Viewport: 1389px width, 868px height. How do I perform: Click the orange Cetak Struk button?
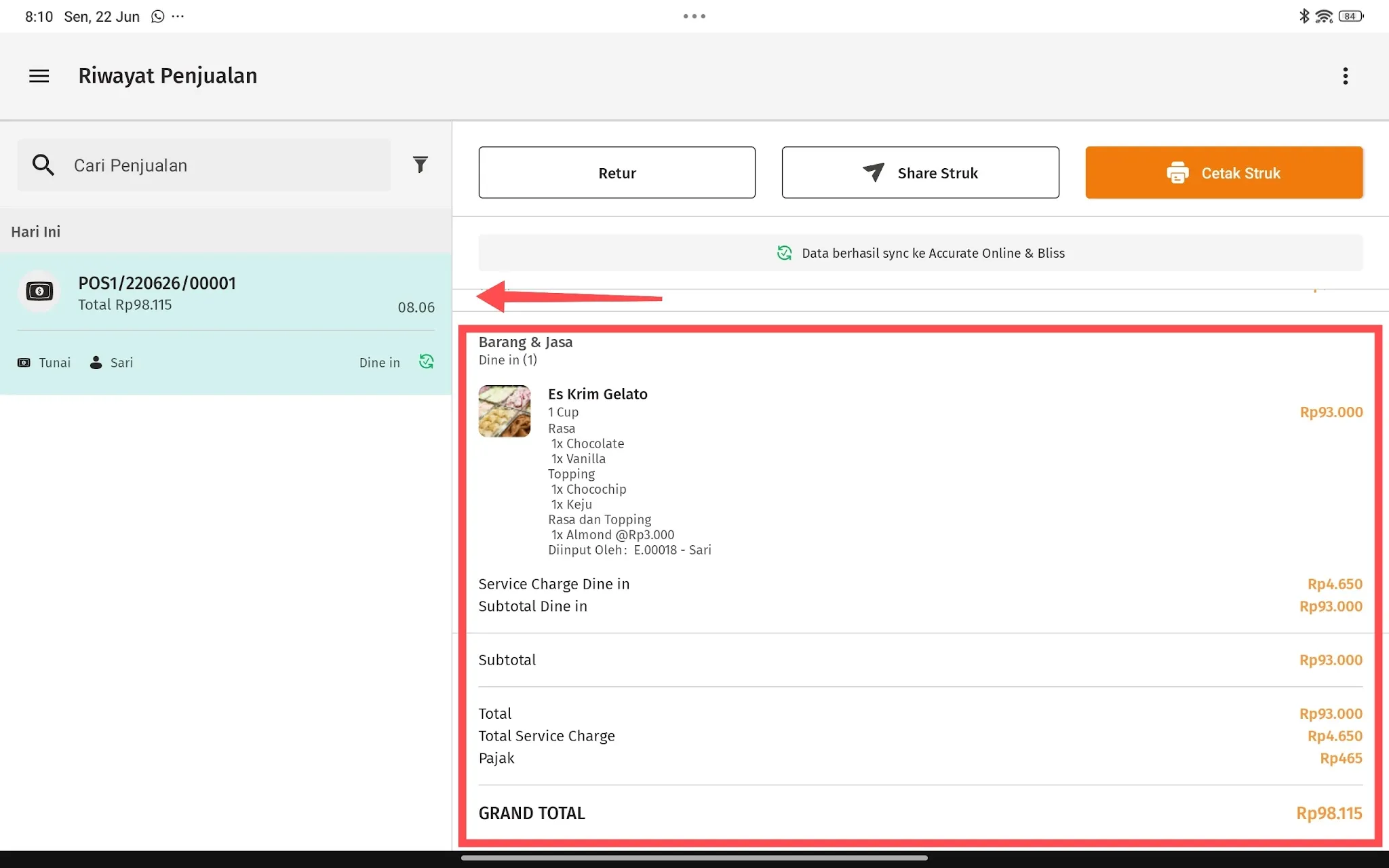1224,173
